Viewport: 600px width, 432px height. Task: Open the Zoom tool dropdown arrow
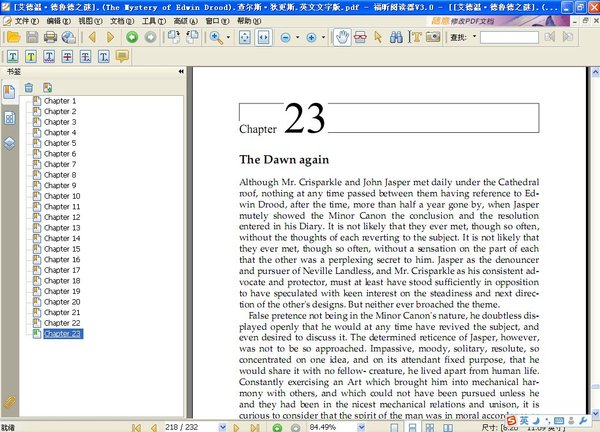tap(228, 37)
